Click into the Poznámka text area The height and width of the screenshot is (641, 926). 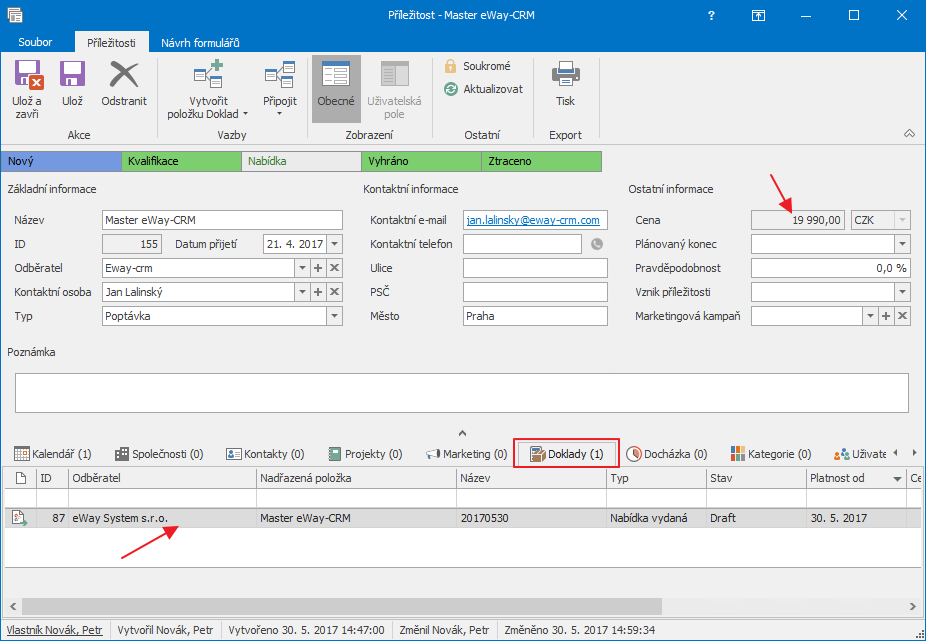click(x=462, y=393)
